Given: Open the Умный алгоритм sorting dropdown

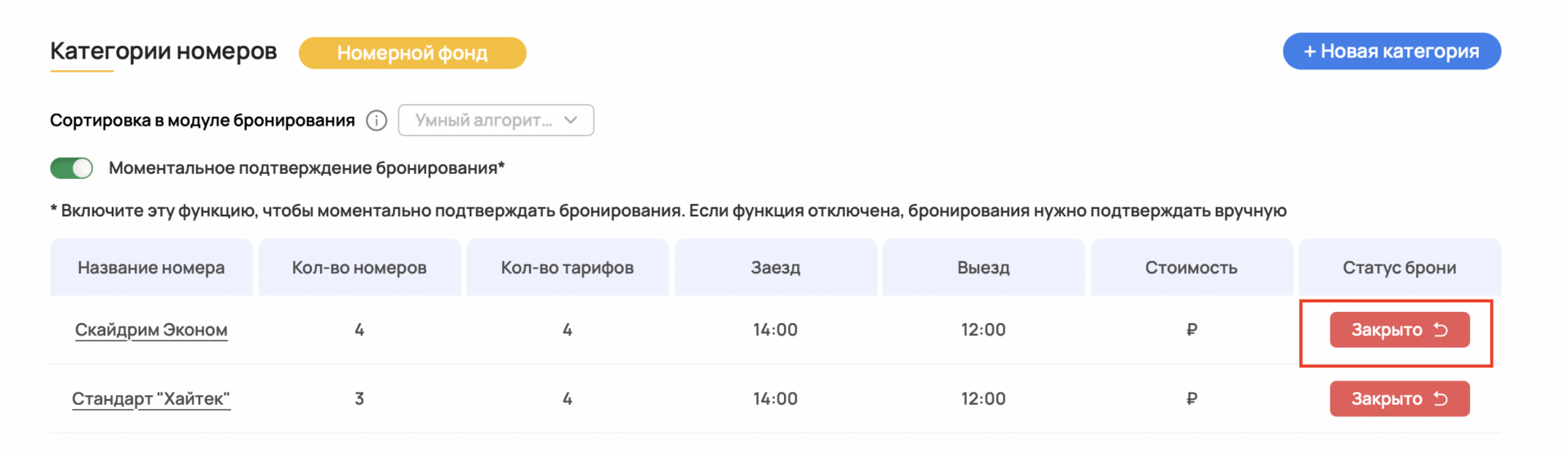Looking at the screenshot, I should (484, 121).
